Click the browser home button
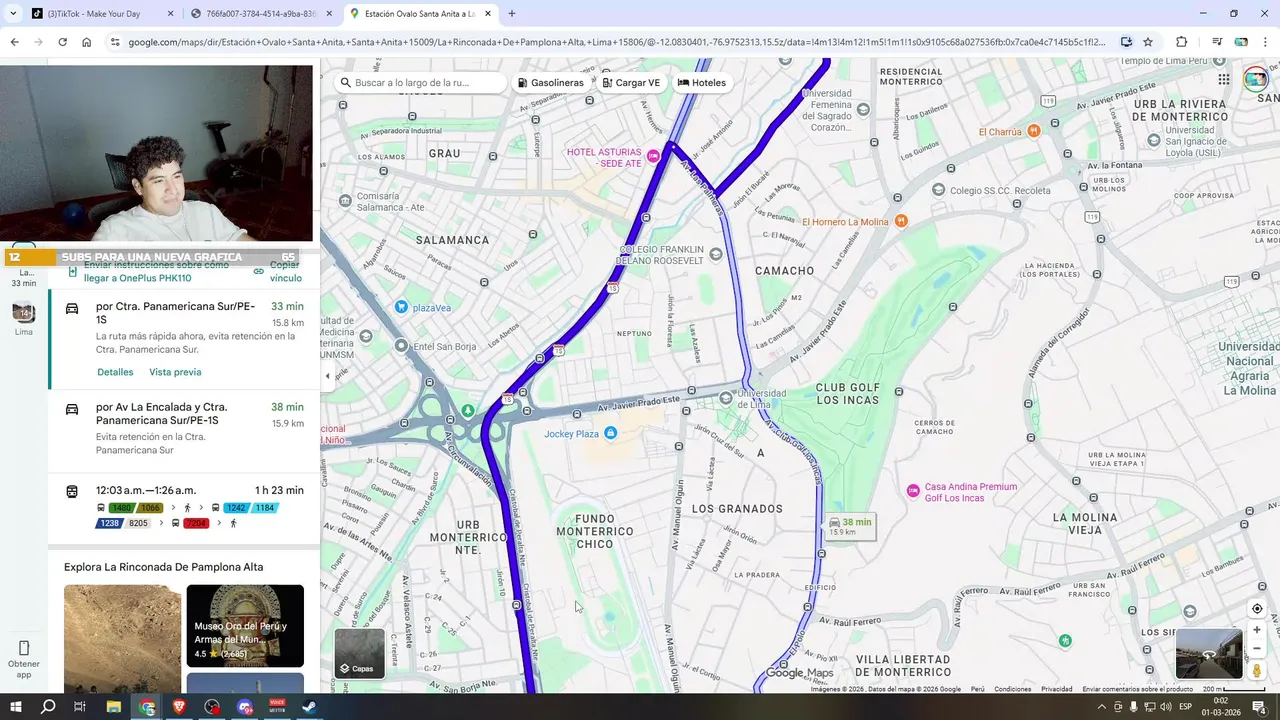This screenshot has width=1280, height=720. [87, 42]
